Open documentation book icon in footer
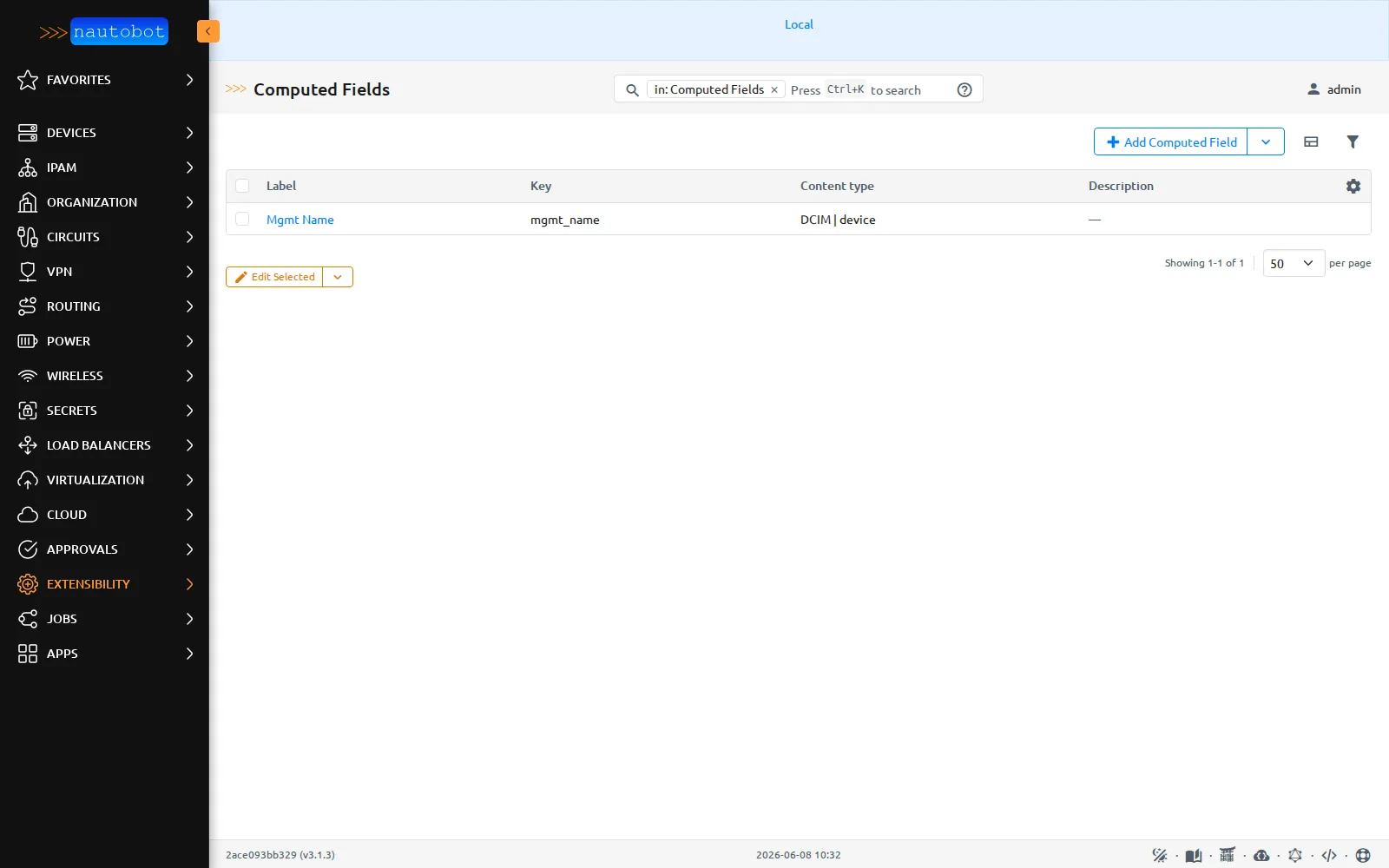1389x868 pixels. tap(1194, 855)
